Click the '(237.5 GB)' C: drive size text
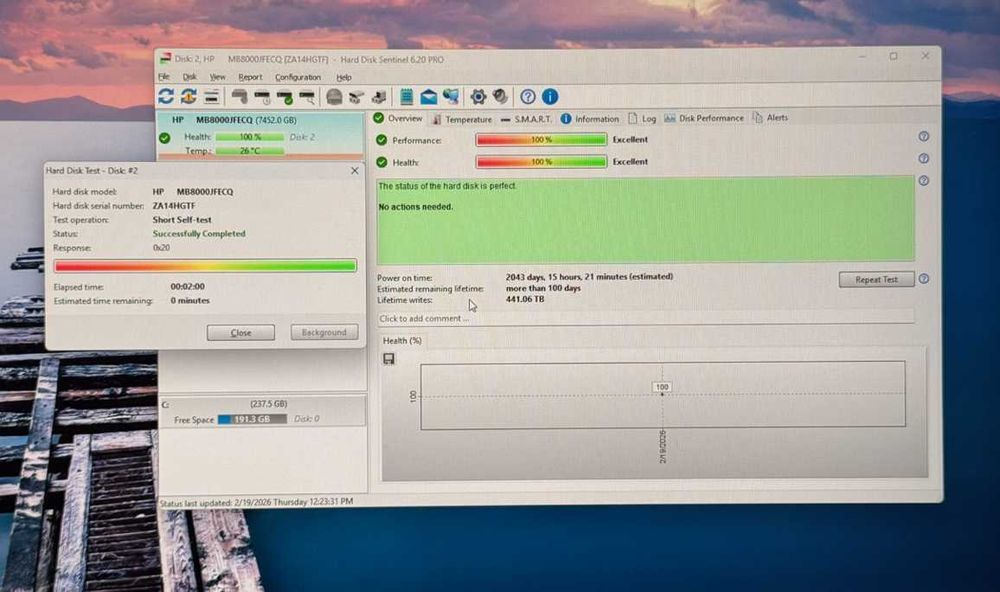Image resolution: width=1000 pixels, height=592 pixels. click(268, 404)
